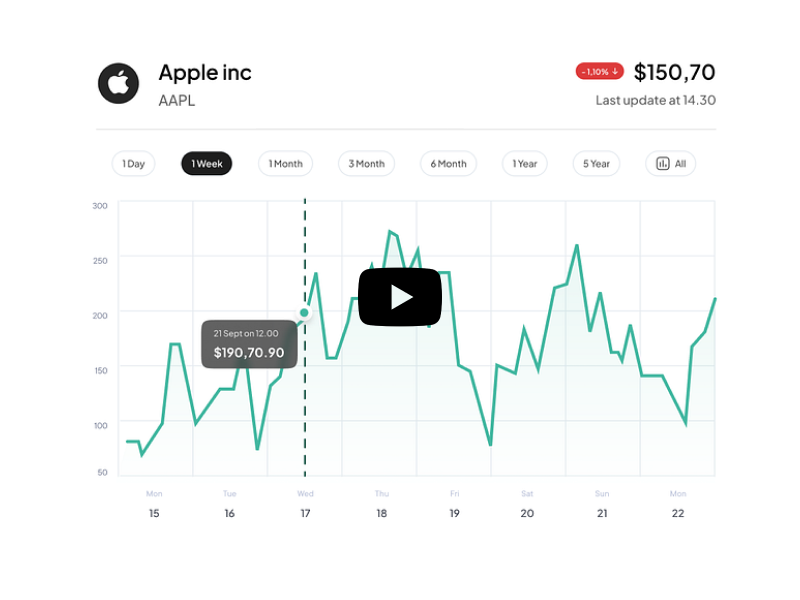The height and width of the screenshot is (600, 800).
Task: Click the Apple inc company name
Action: pos(205,73)
